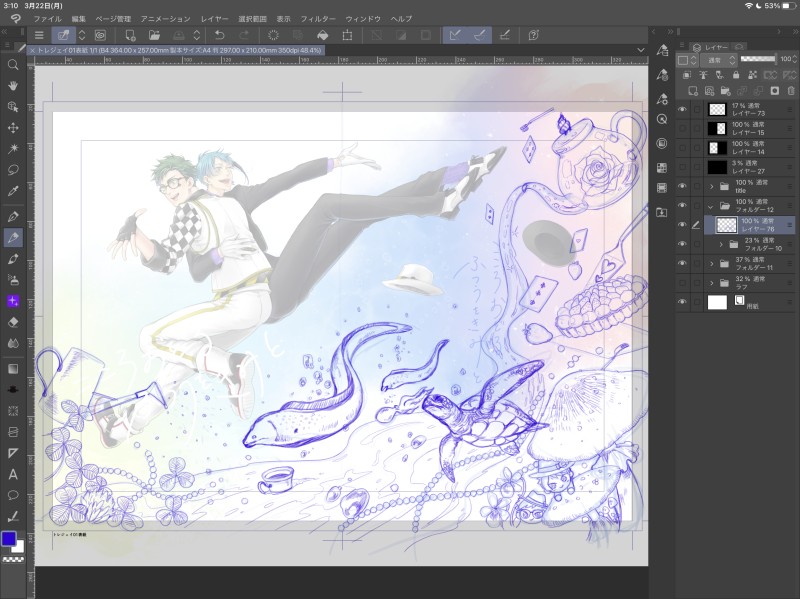Open canvas tab list chevron
800x599 pixels.
641,50
